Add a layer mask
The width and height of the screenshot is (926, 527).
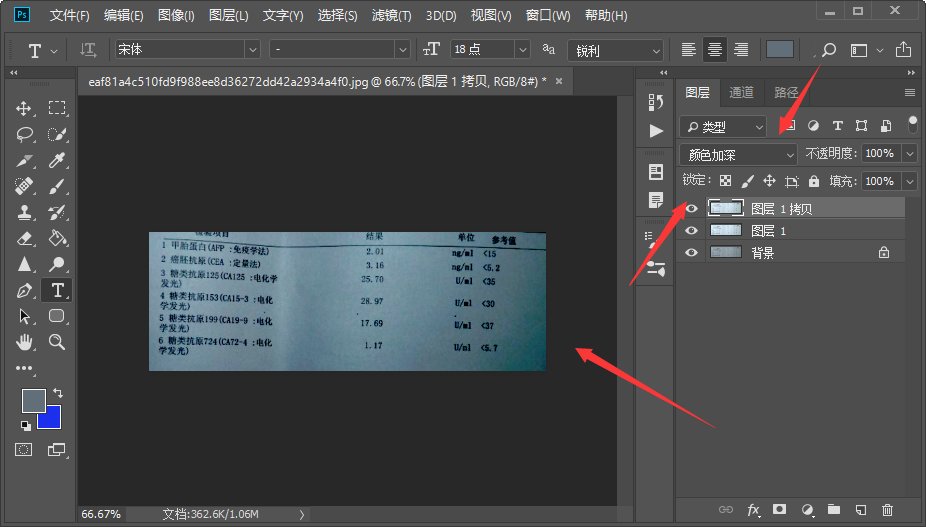pos(780,509)
